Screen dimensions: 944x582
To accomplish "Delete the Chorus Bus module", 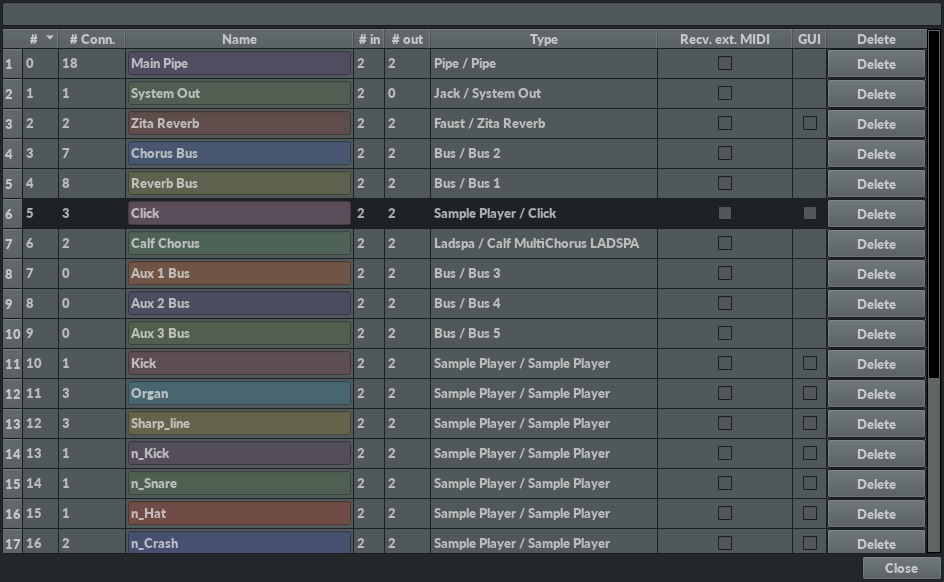I will (x=876, y=154).
